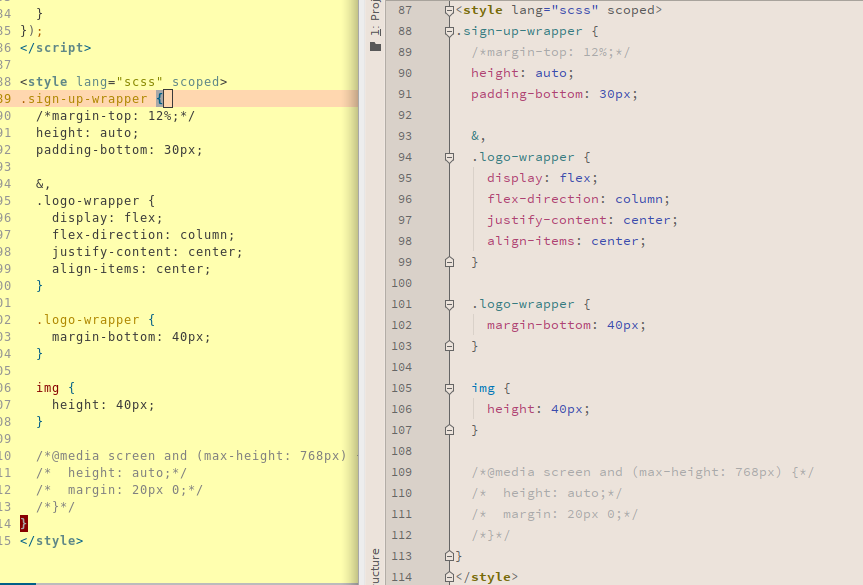Click the closing style fold marker on line 114

point(449,577)
